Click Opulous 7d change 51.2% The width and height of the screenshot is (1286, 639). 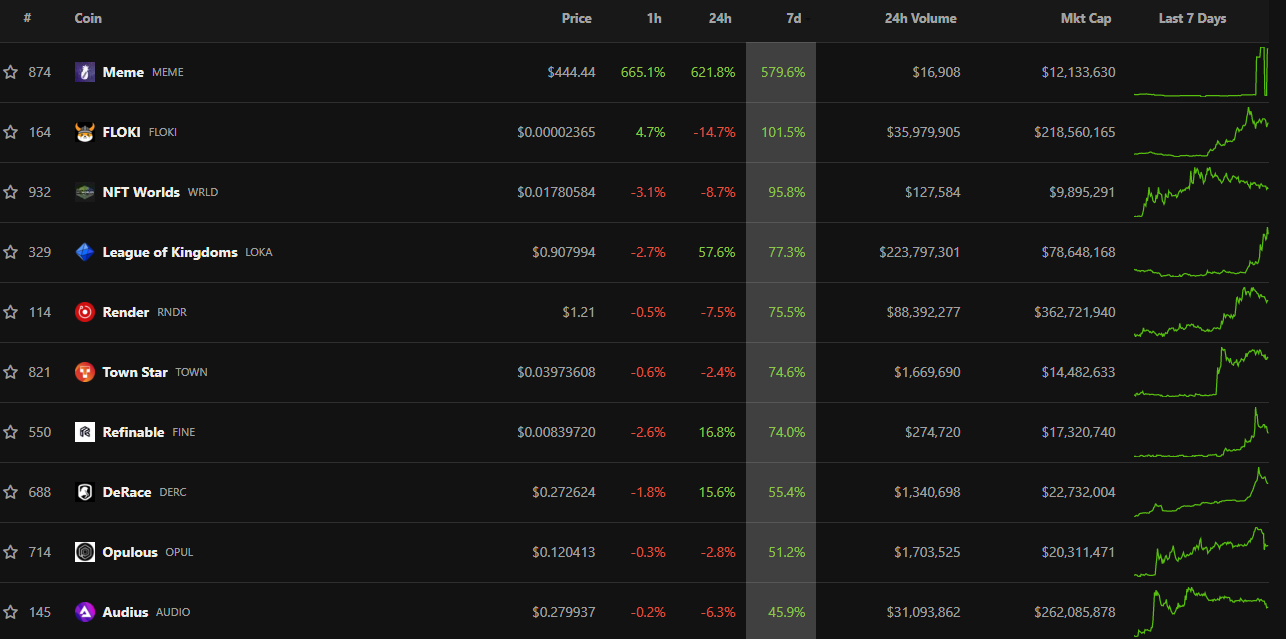pos(787,552)
